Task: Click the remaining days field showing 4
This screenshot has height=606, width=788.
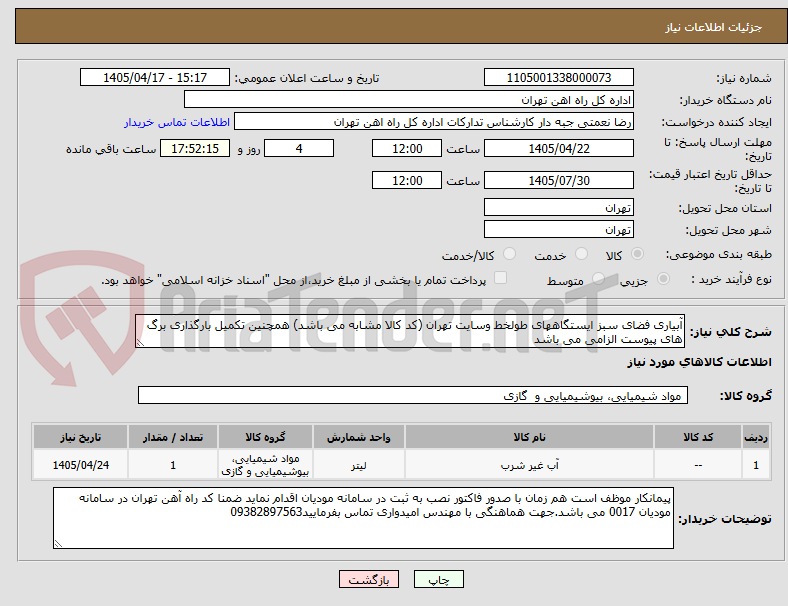Action: (x=299, y=148)
